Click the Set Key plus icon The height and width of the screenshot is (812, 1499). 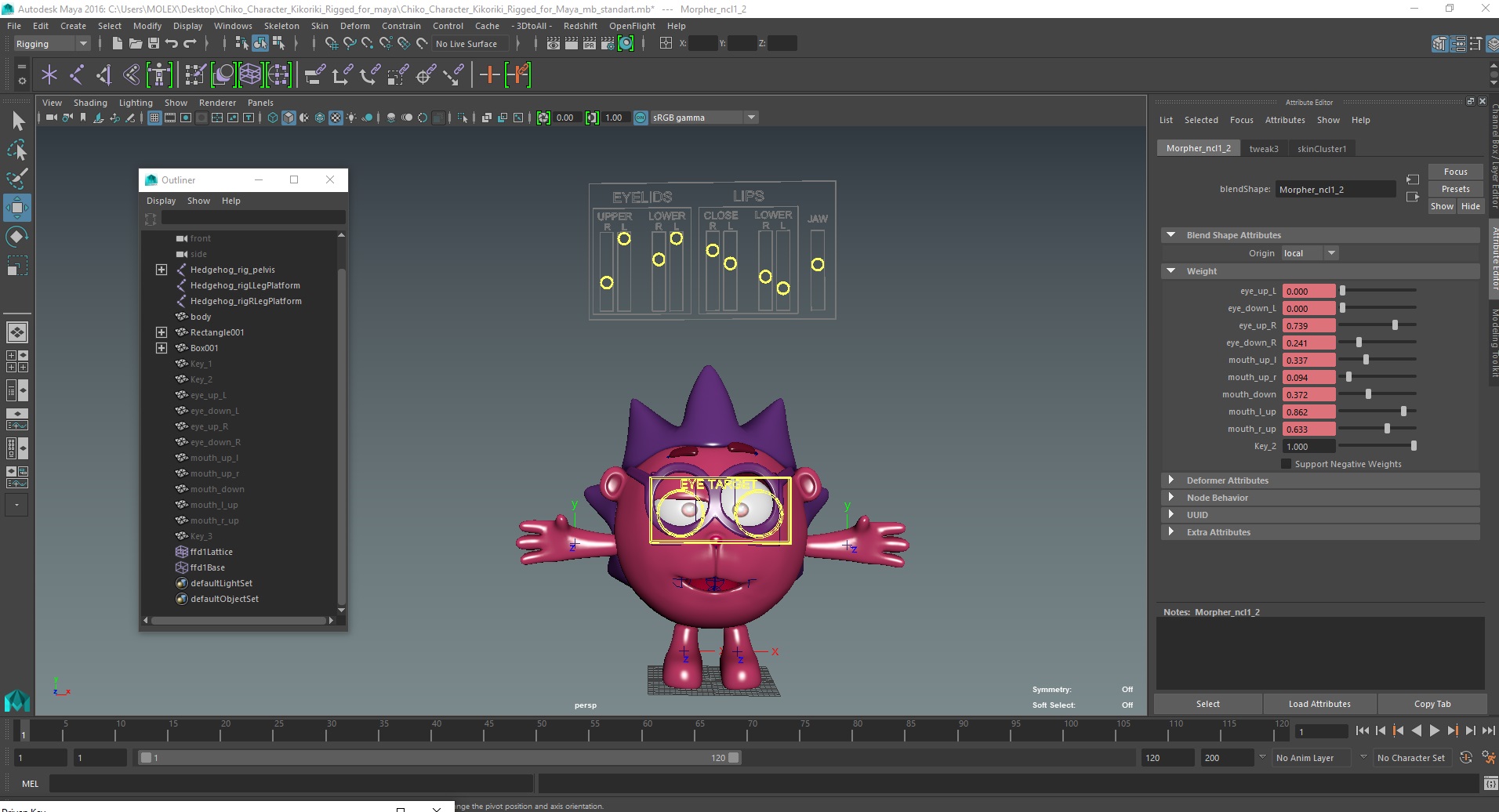click(489, 74)
